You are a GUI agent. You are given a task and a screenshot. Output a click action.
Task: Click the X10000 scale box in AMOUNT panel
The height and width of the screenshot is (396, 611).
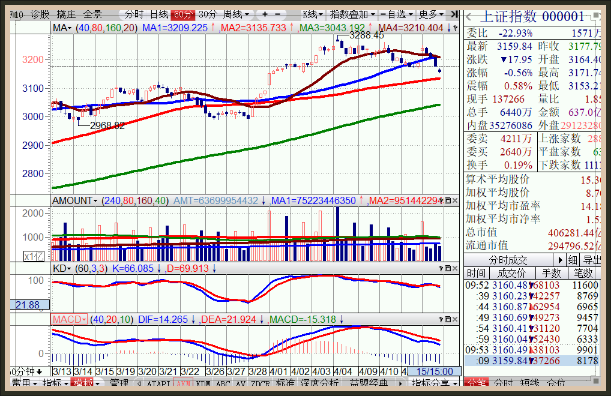tap(34, 256)
